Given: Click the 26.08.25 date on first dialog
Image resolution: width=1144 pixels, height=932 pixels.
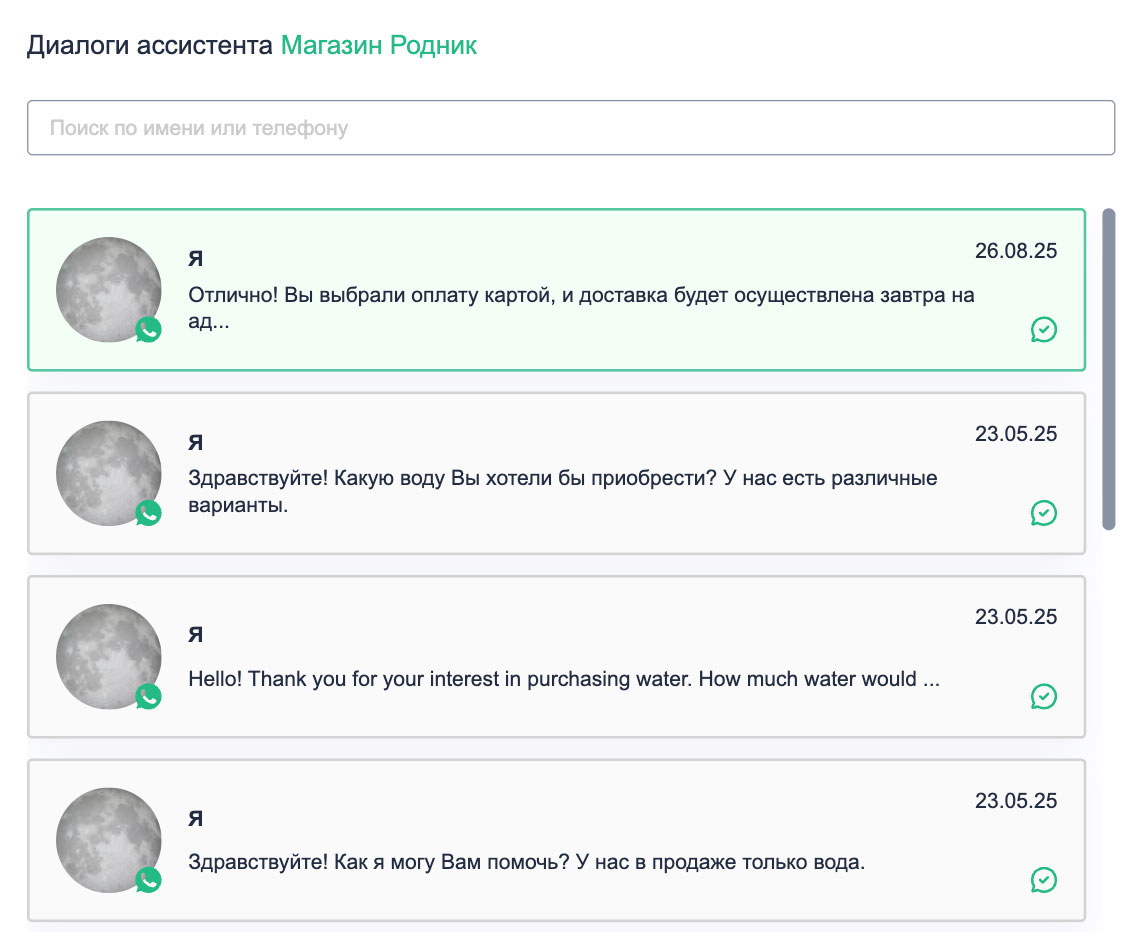Looking at the screenshot, I should [1015, 251].
